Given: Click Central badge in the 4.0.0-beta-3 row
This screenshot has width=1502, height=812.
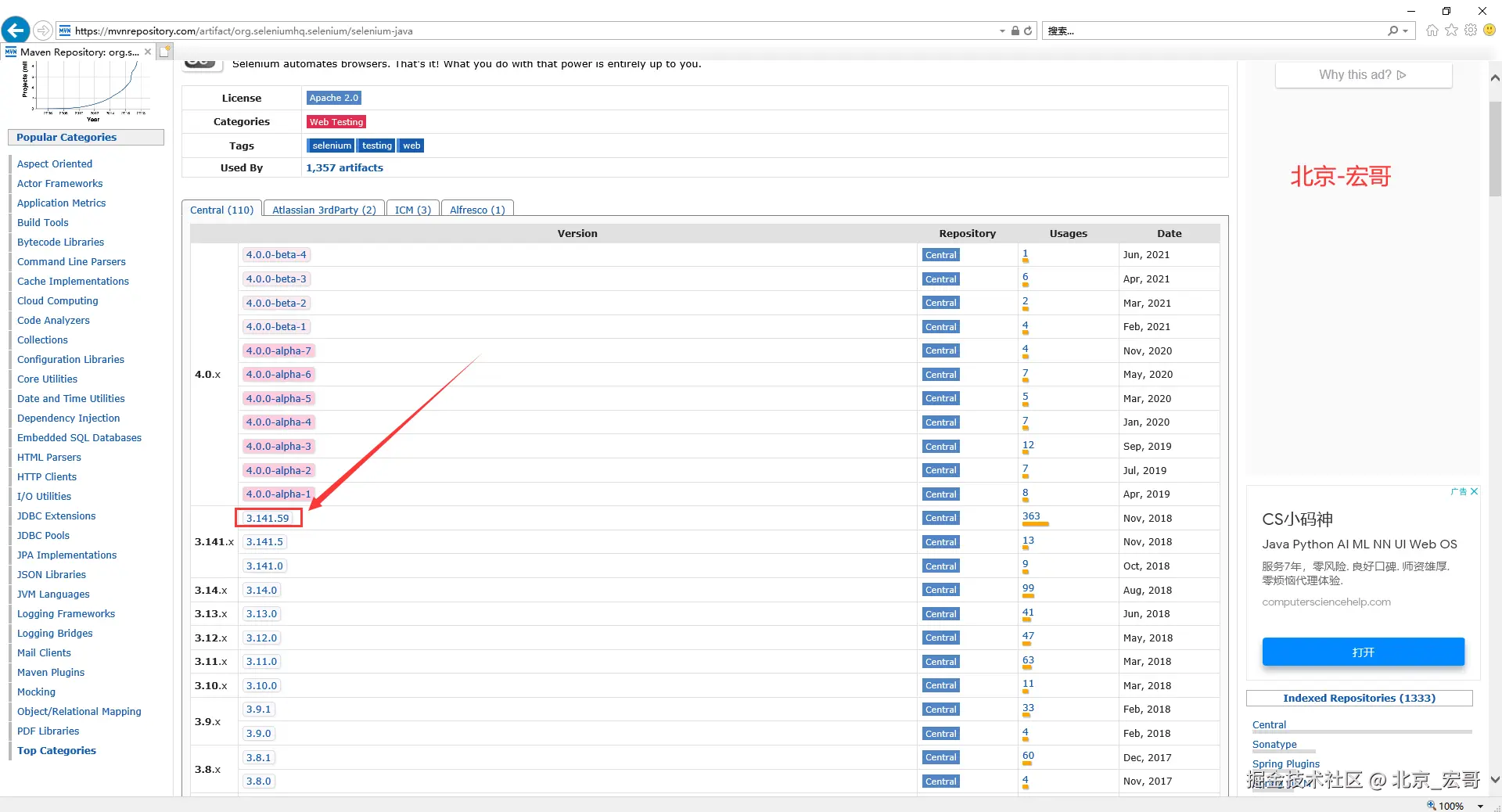Looking at the screenshot, I should [x=940, y=279].
